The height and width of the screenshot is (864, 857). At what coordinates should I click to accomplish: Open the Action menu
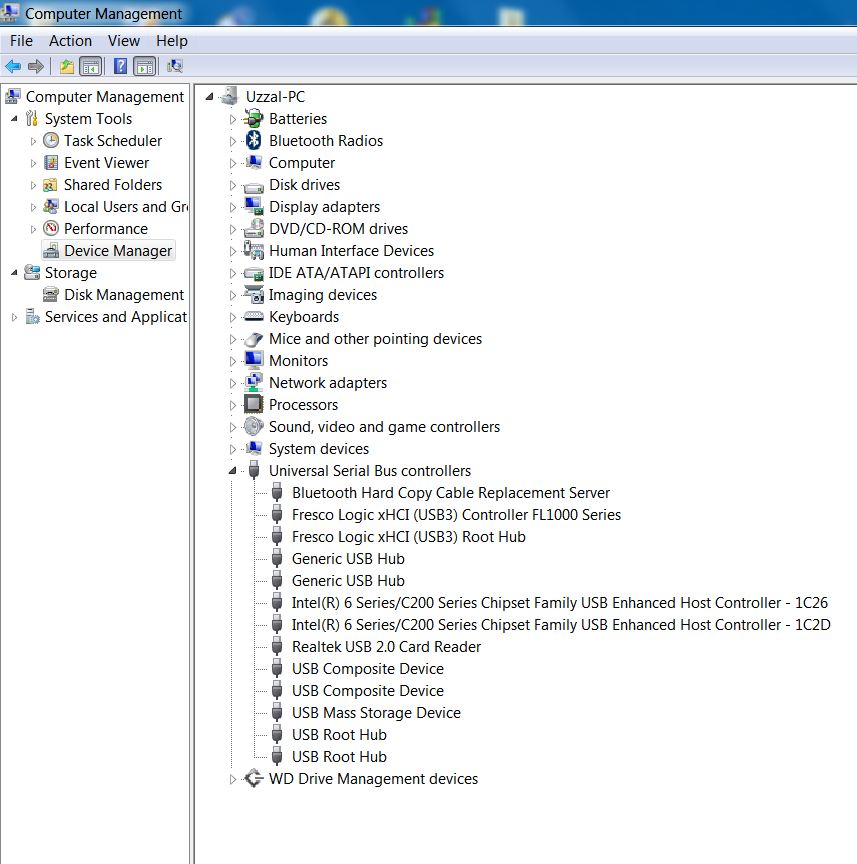click(71, 41)
